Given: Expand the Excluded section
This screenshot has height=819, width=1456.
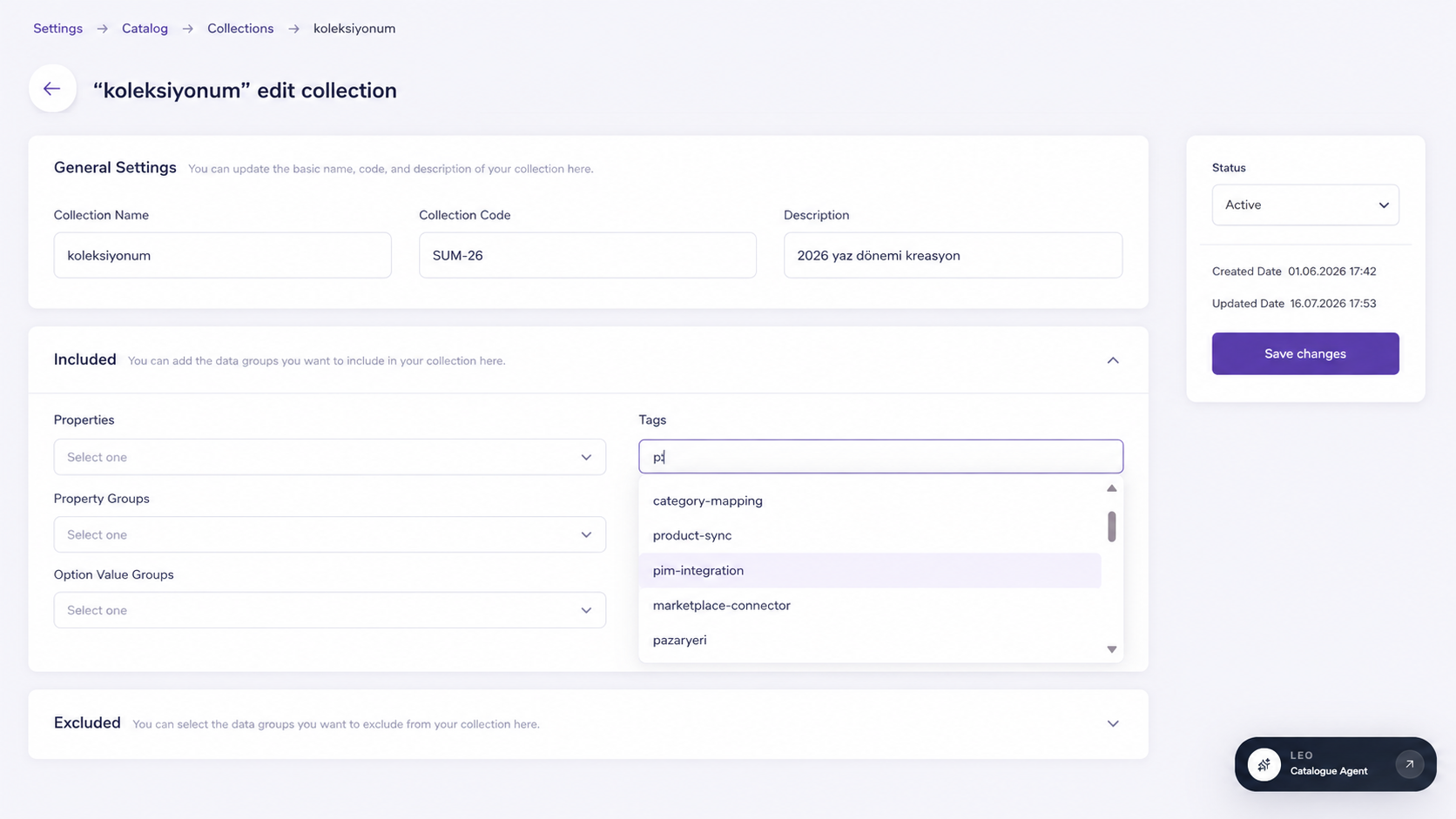Looking at the screenshot, I should click(x=1112, y=724).
